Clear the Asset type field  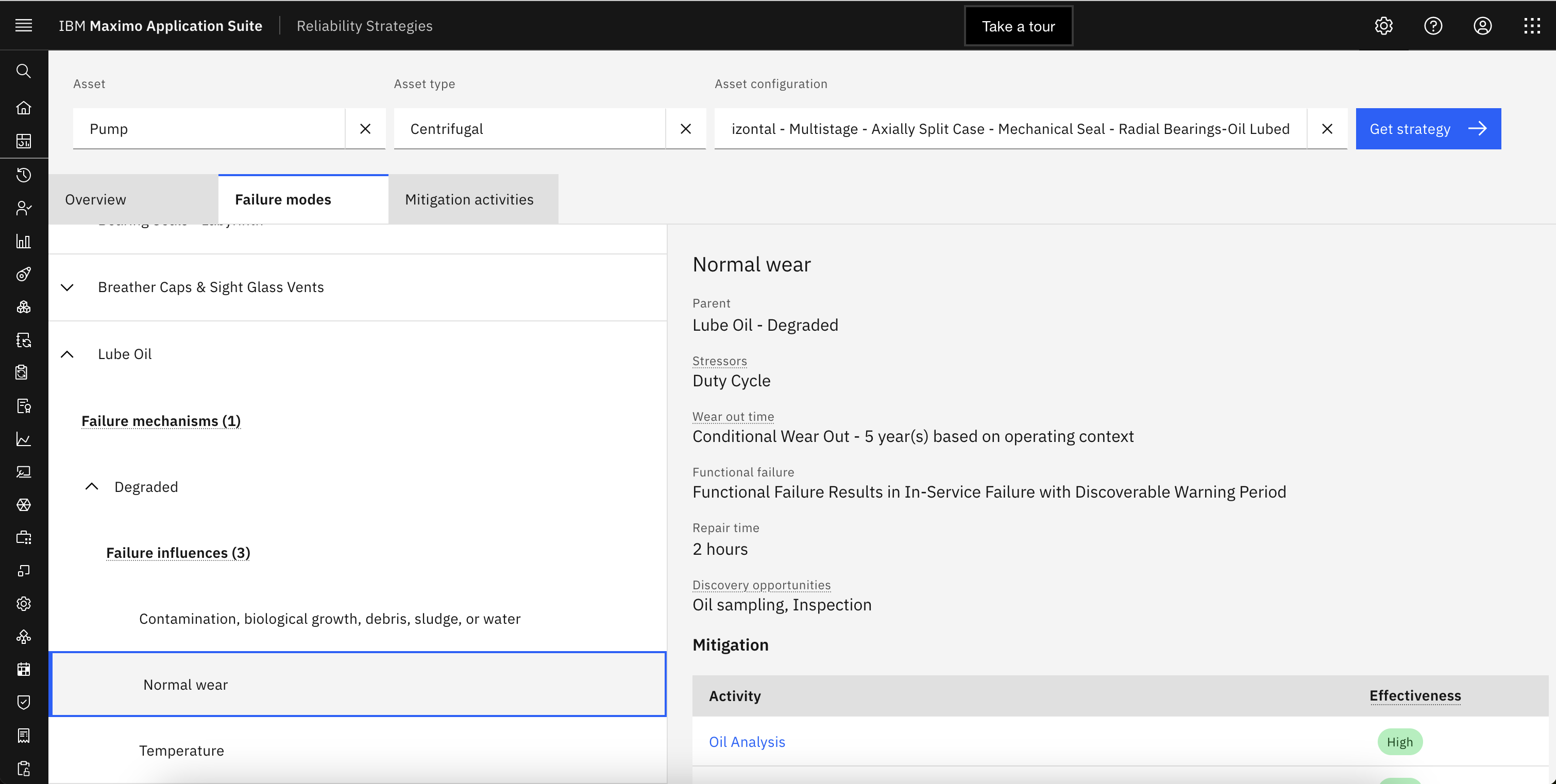pyautogui.click(x=685, y=128)
